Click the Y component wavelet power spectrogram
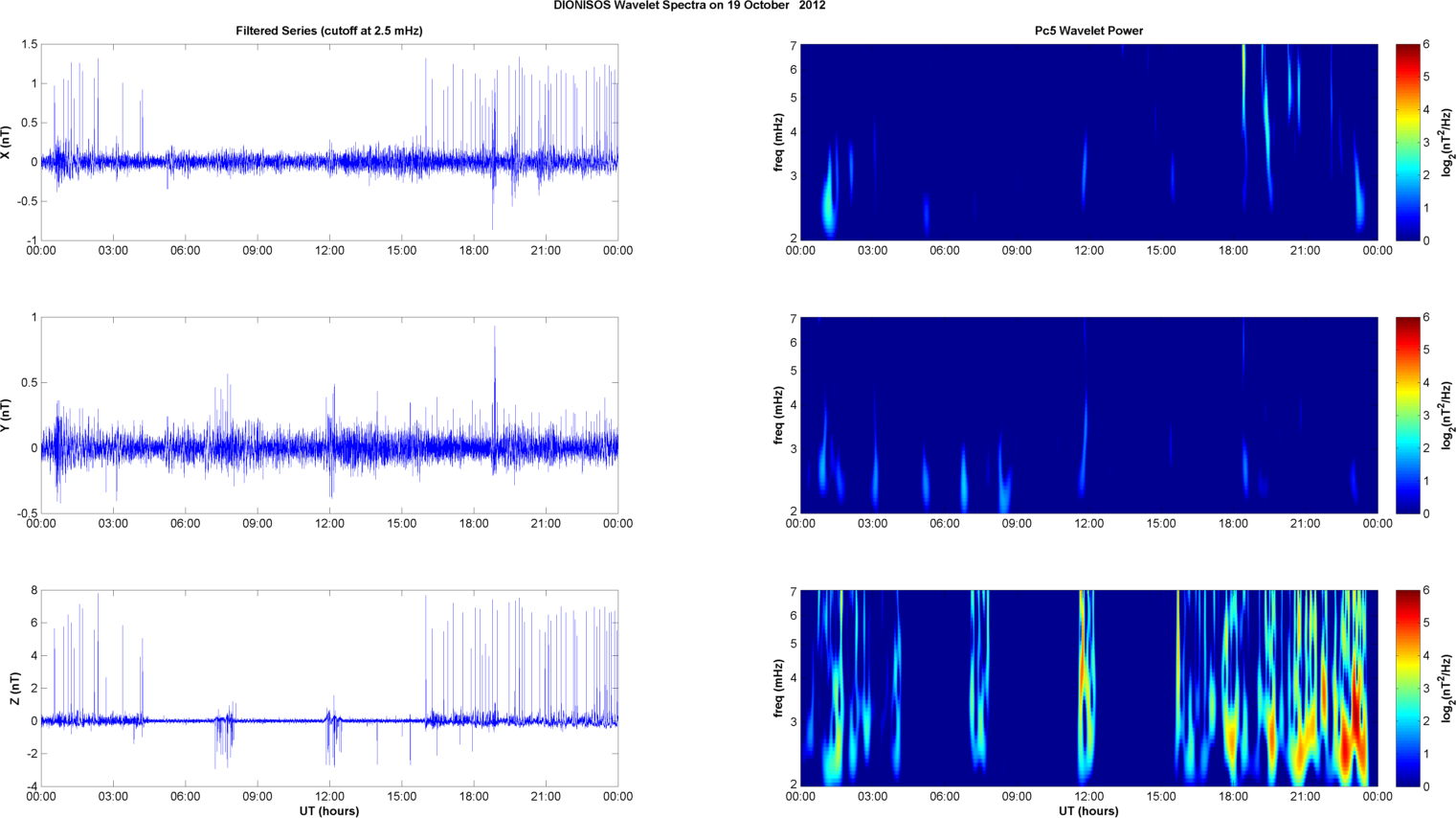Image resolution: width=1456 pixels, height=818 pixels. point(1088,416)
